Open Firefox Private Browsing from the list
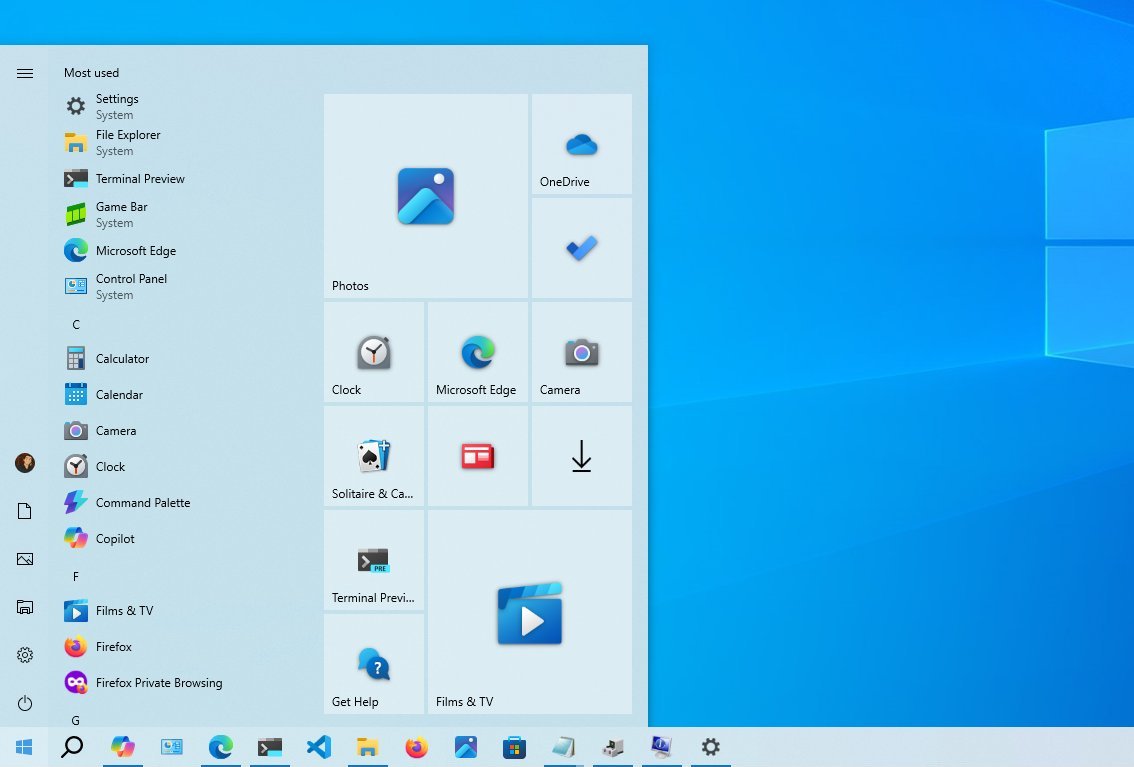Viewport: 1134px width, 767px height. [184, 682]
